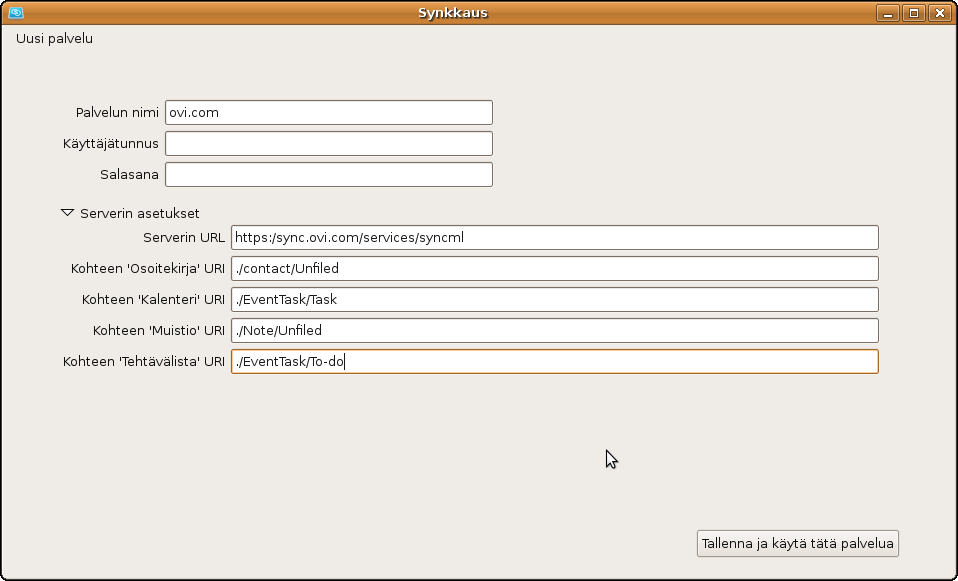Click into the empty 'Käyttäjätunnus' field
This screenshot has width=958, height=581.
(x=328, y=143)
